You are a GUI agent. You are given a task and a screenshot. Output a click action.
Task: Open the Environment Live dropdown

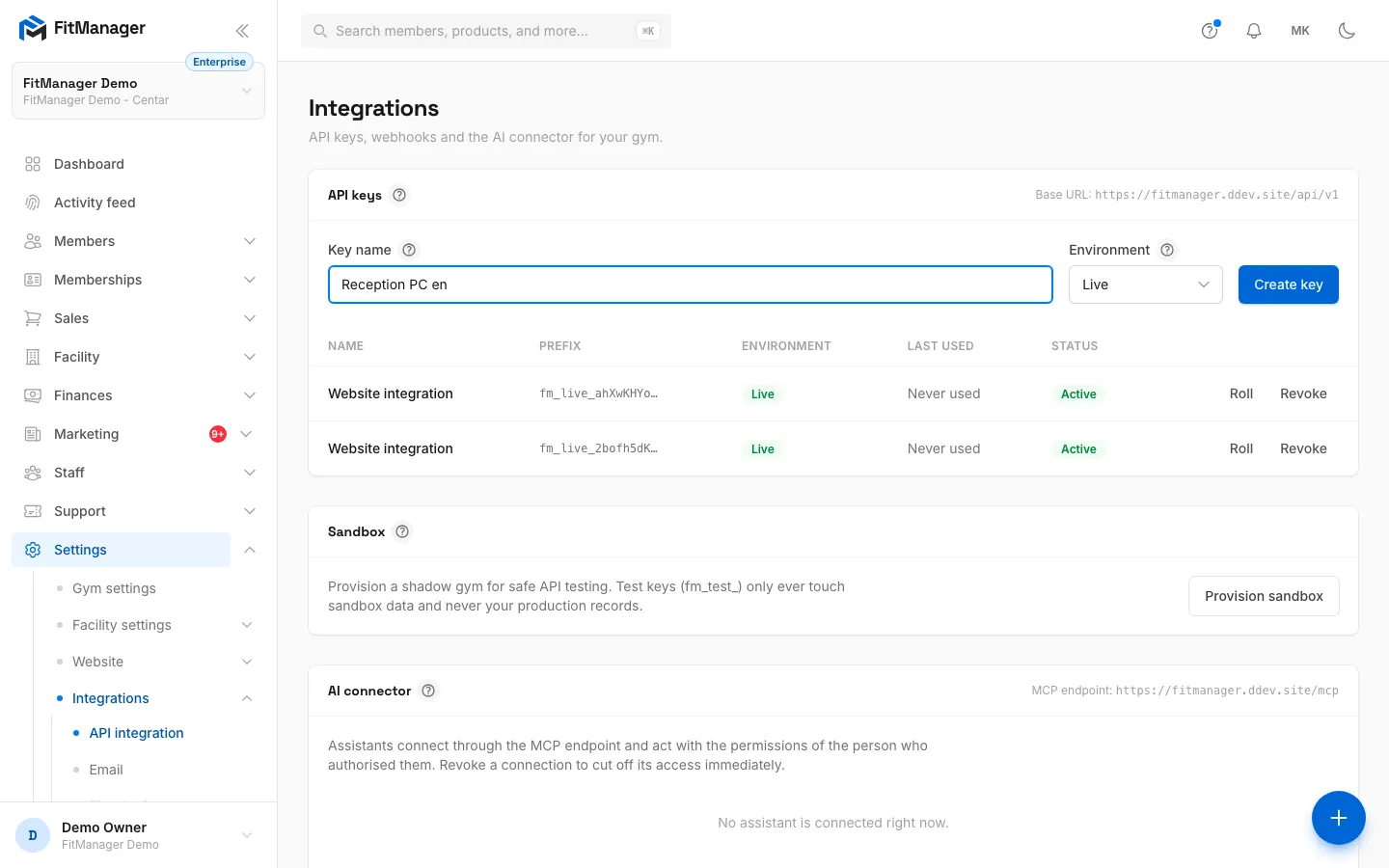(x=1146, y=285)
